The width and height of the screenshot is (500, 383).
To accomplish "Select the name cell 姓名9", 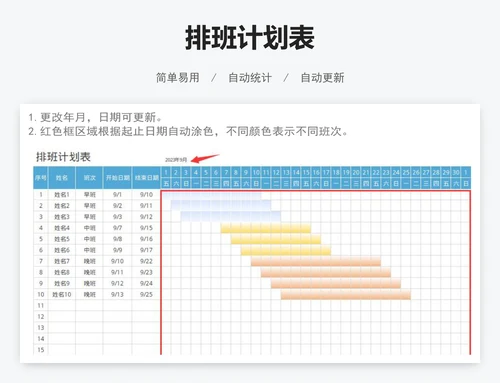I will (x=62, y=283).
